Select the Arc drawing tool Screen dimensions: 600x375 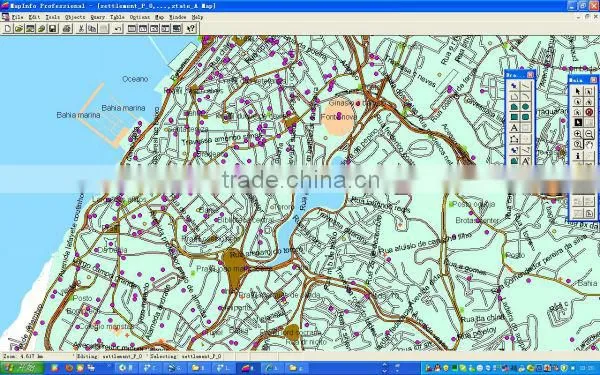[526, 96]
